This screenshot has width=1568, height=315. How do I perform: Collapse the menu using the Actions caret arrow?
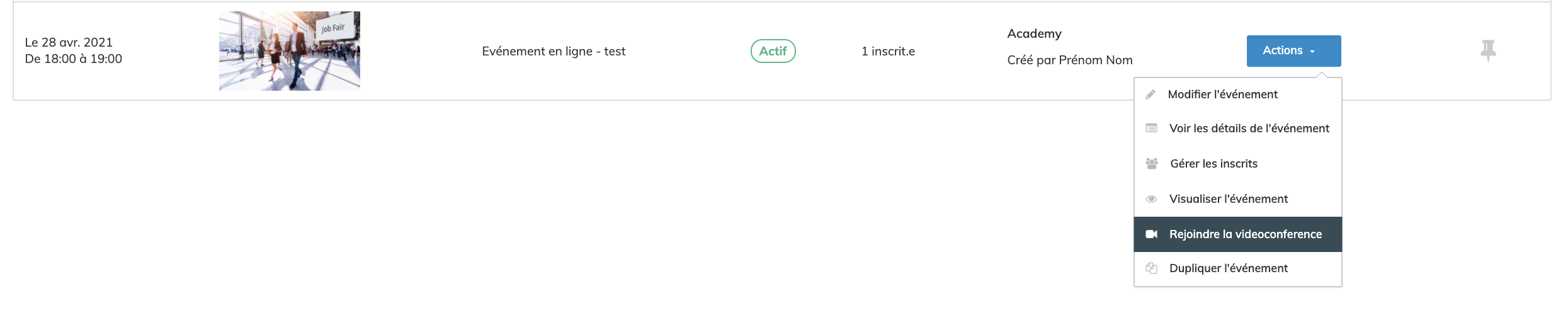pyautogui.click(x=1312, y=52)
